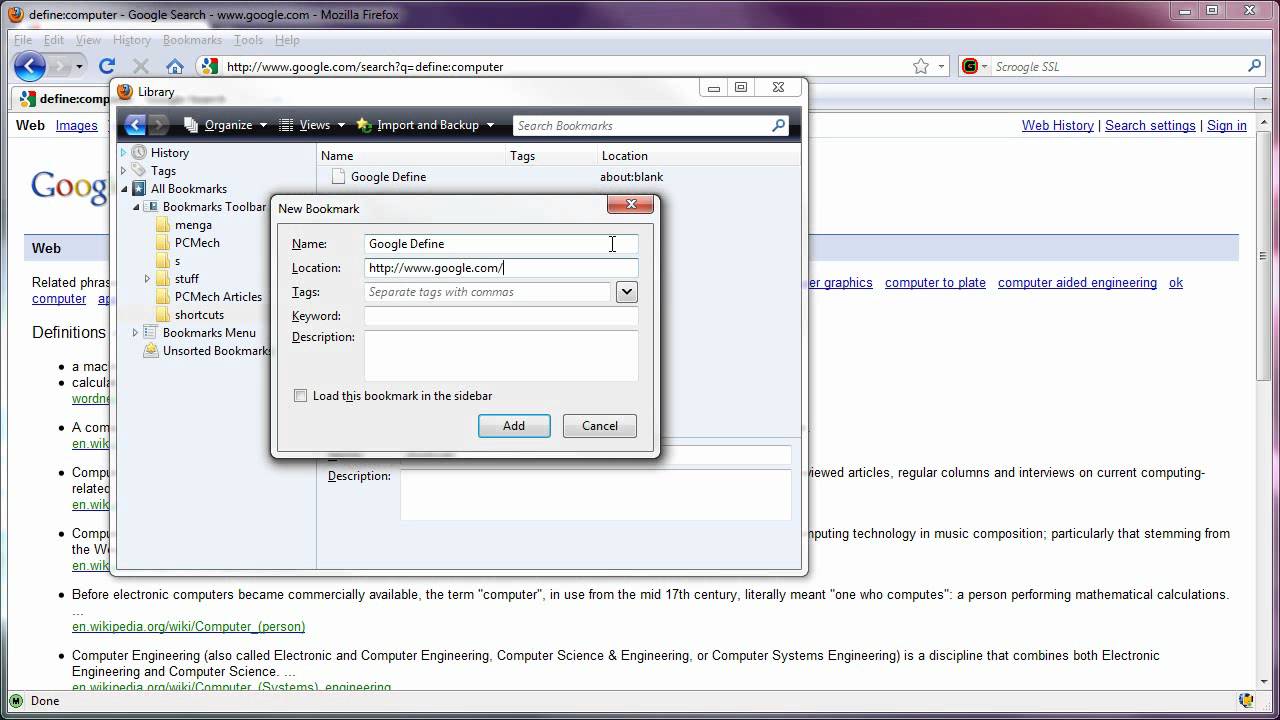Open the History menu

click(132, 40)
